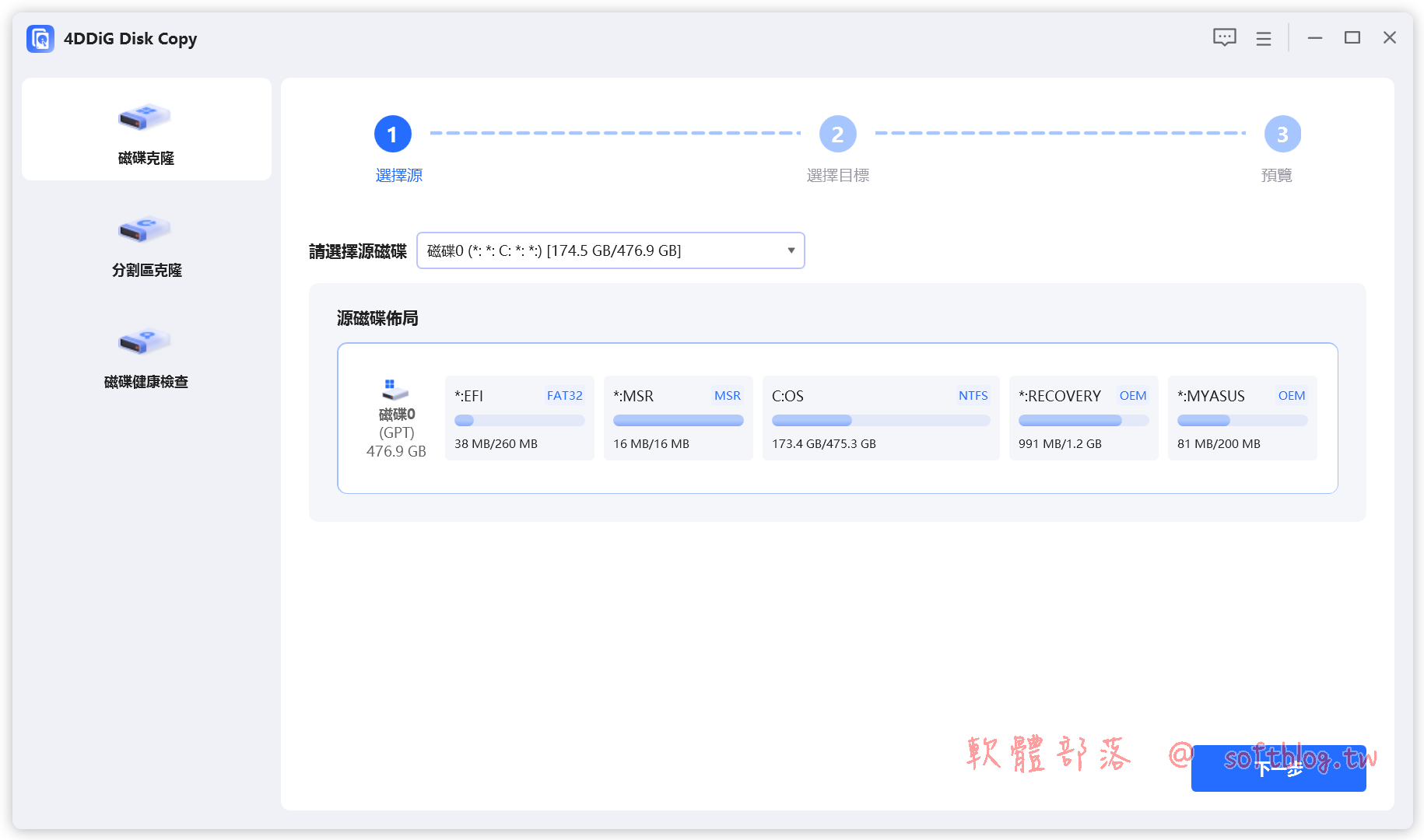Open the hamburger menu icon

pyautogui.click(x=1264, y=38)
